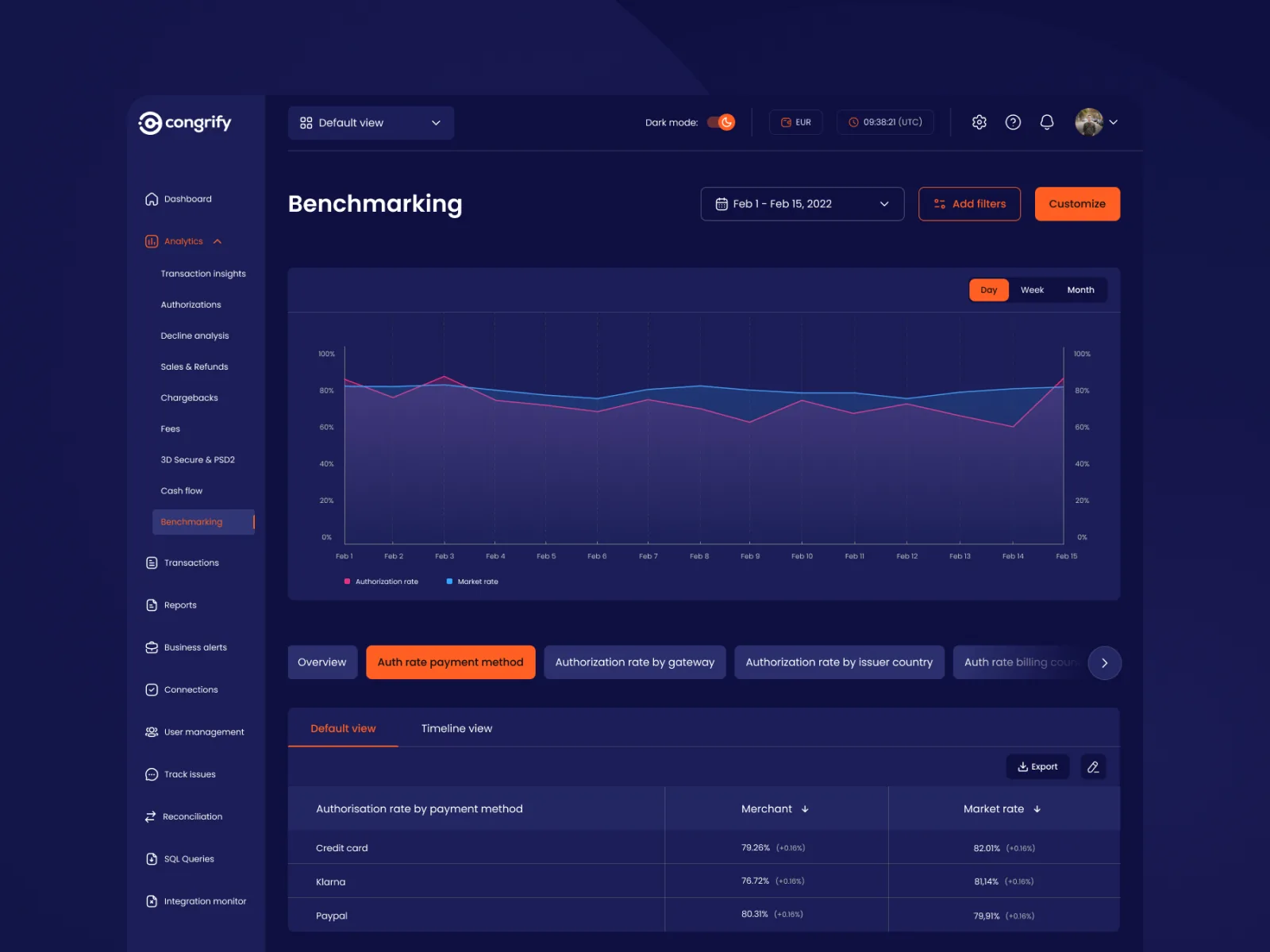Click the clock icon beside UTC time
The image size is (1270, 952).
pos(853,122)
